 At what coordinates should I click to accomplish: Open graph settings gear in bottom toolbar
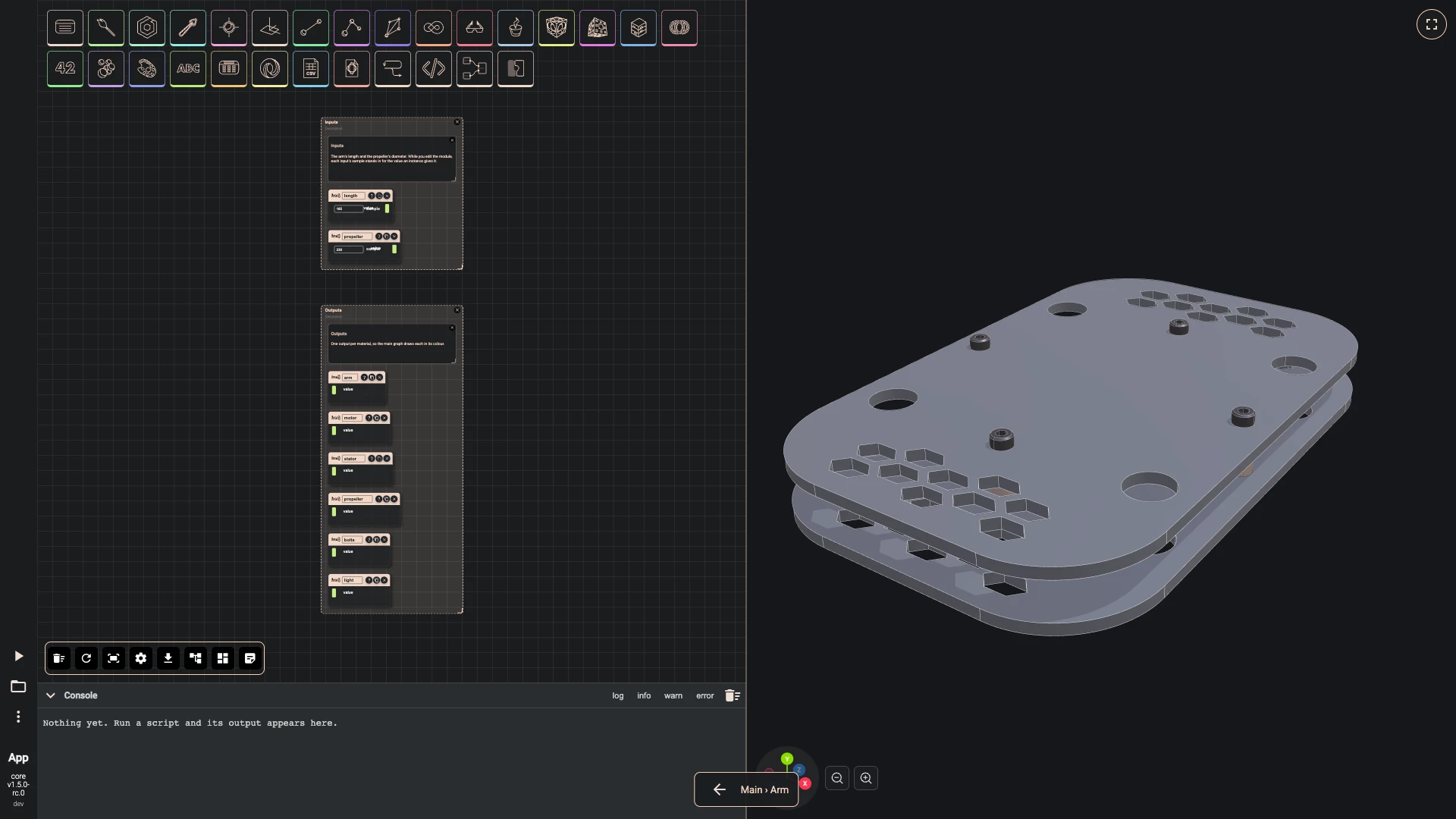click(x=141, y=658)
